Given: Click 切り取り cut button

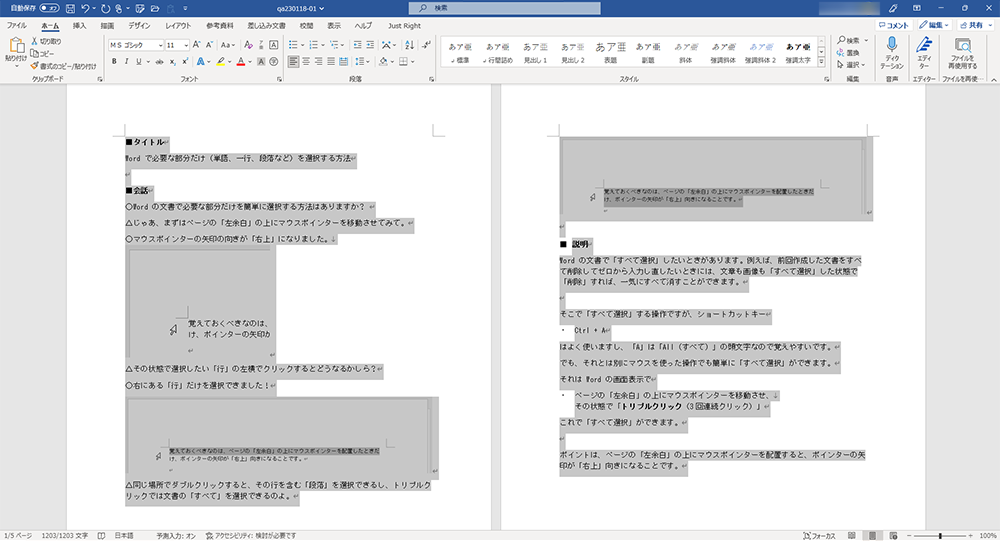Looking at the screenshot, I should (x=47, y=41).
